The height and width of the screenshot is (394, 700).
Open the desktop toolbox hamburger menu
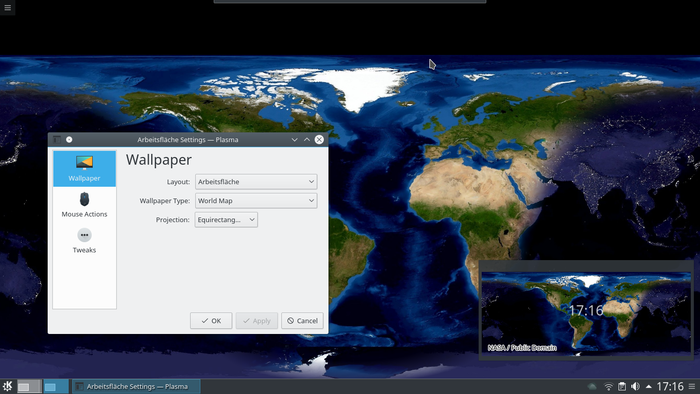coord(8,7)
